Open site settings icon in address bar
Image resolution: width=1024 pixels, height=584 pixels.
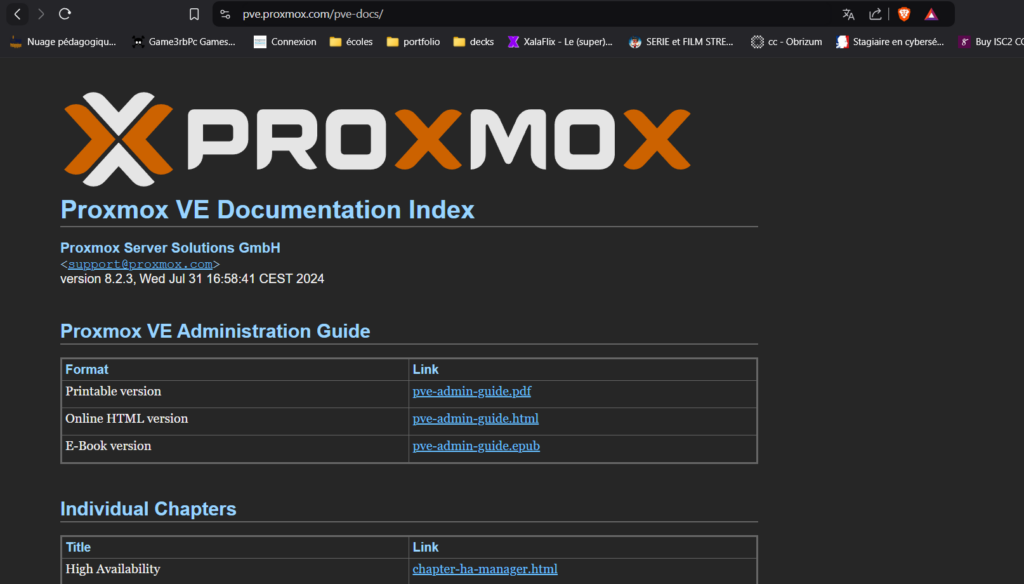click(225, 14)
